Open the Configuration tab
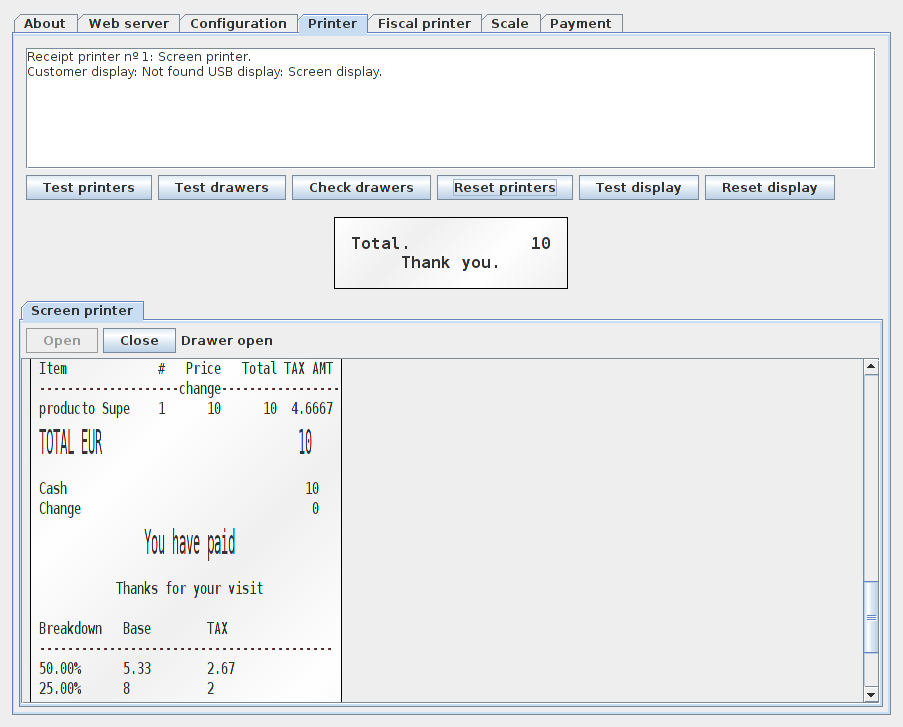 coord(238,24)
